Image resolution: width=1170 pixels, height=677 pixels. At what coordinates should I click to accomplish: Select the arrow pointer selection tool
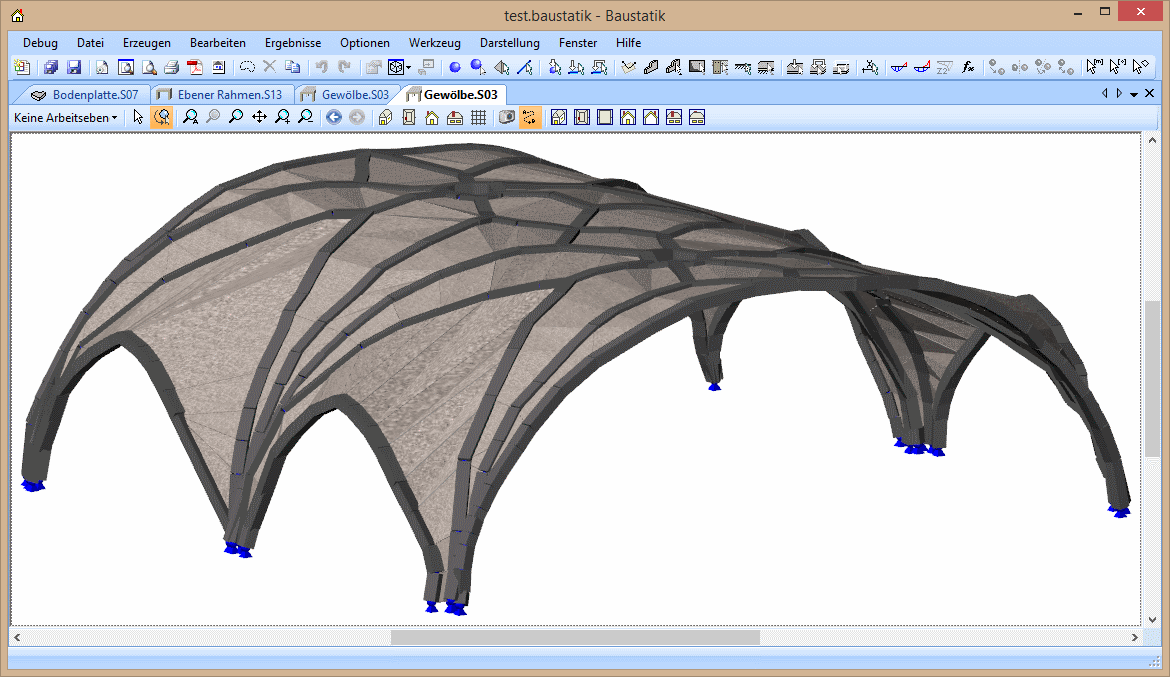(138, 117)
